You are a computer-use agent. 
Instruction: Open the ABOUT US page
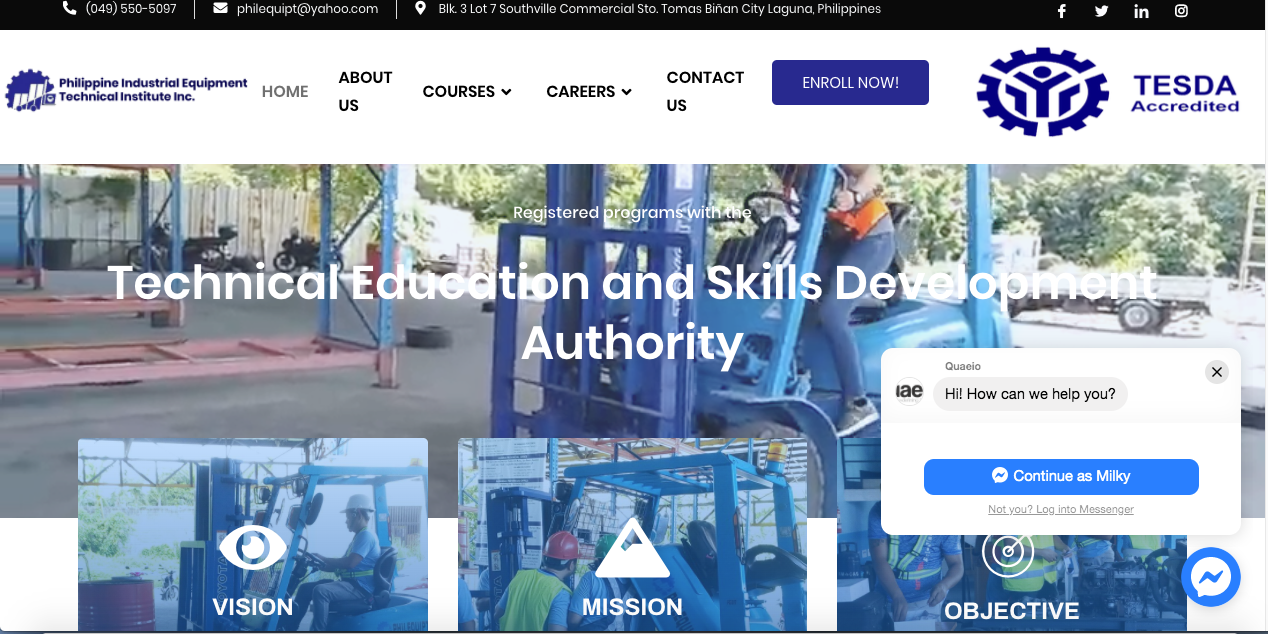pyautogui.click(x=365, y=91)
